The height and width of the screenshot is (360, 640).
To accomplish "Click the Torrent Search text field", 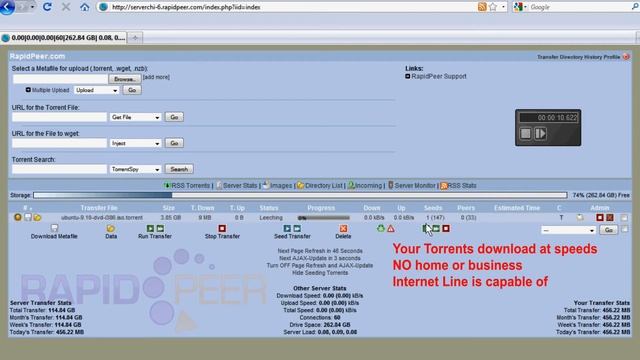I will [x=60, y=169].
